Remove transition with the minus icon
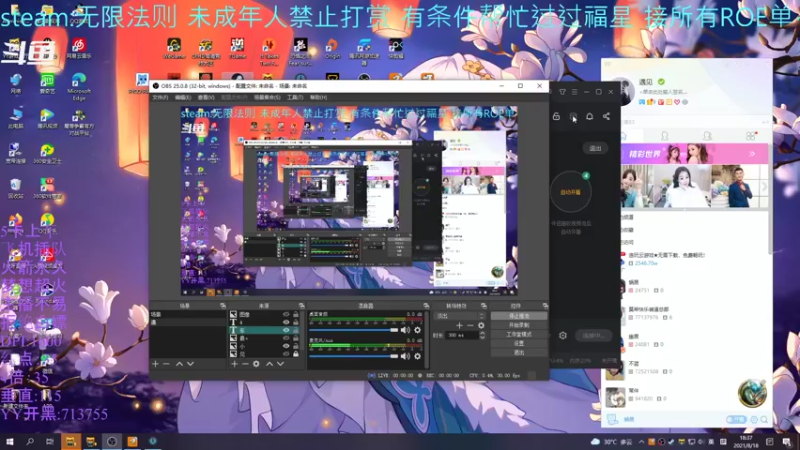Viewport: 800px width, 450px height. 470,326
